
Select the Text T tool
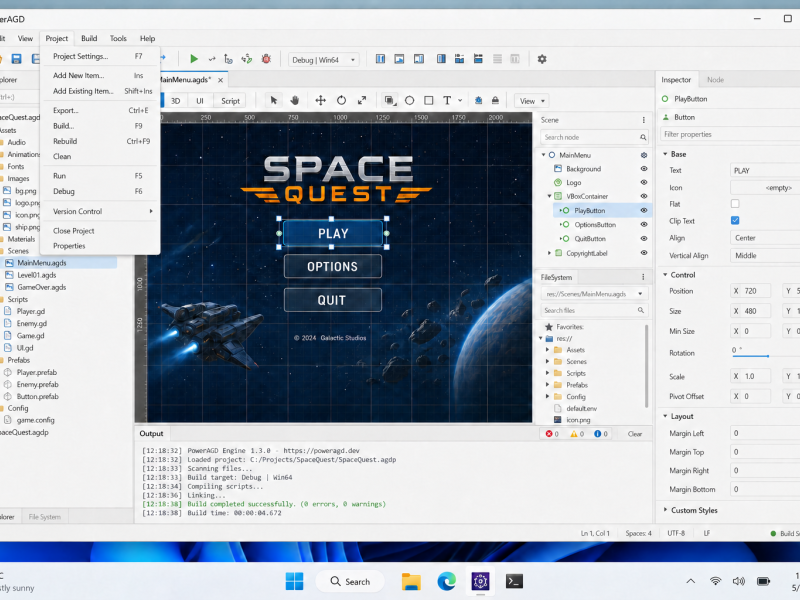(447, 101)
